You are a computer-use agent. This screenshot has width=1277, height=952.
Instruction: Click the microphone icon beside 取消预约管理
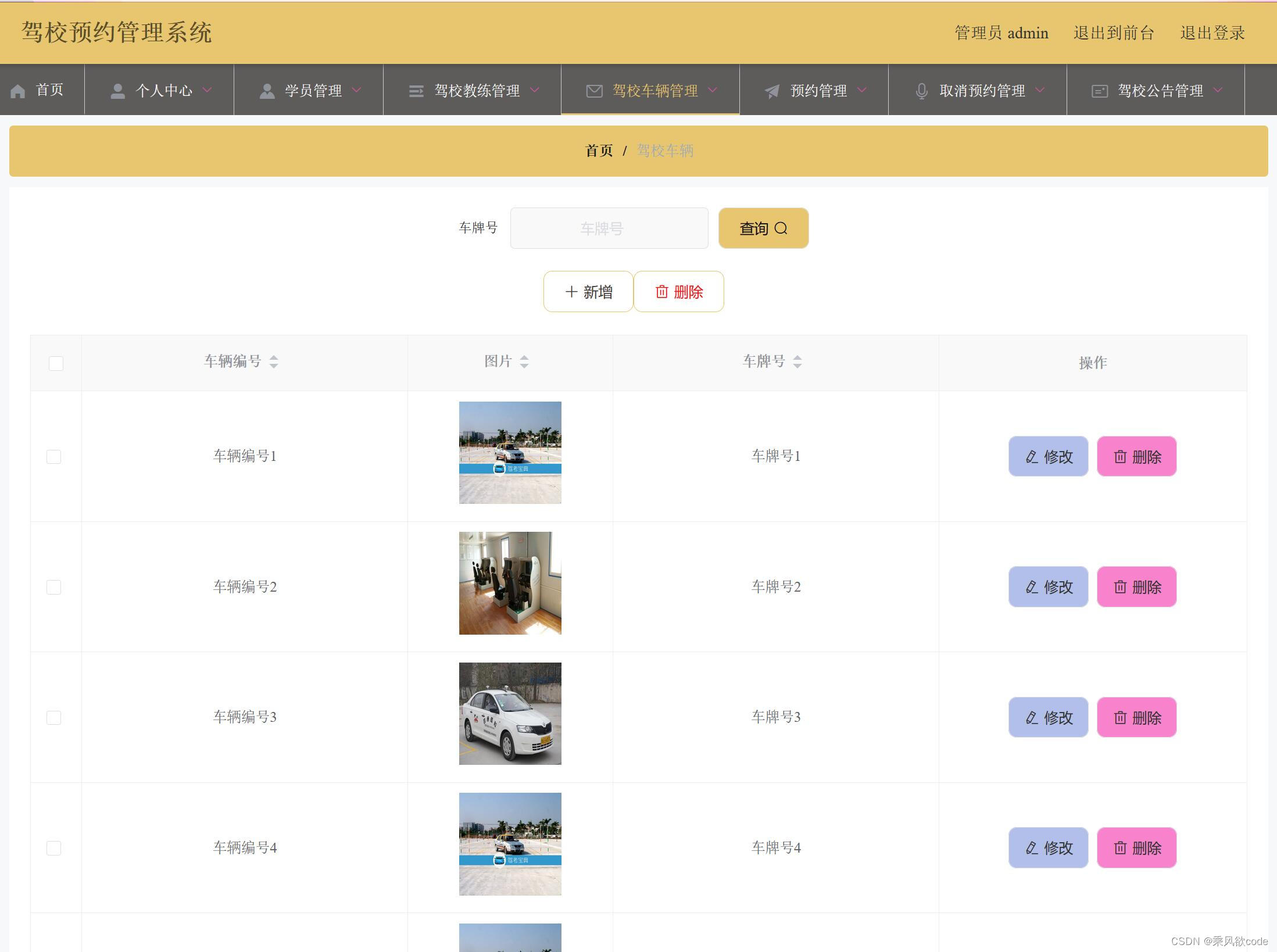(x=921, y=91)
